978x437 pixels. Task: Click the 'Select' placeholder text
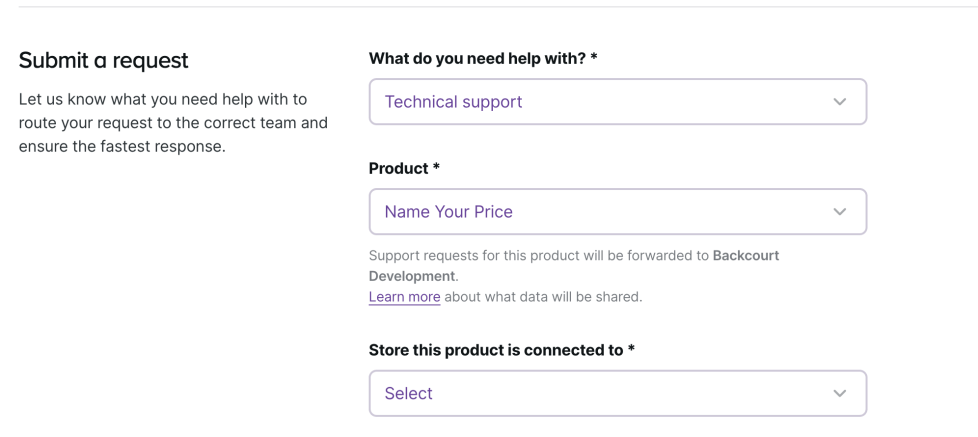click(408, 393)
